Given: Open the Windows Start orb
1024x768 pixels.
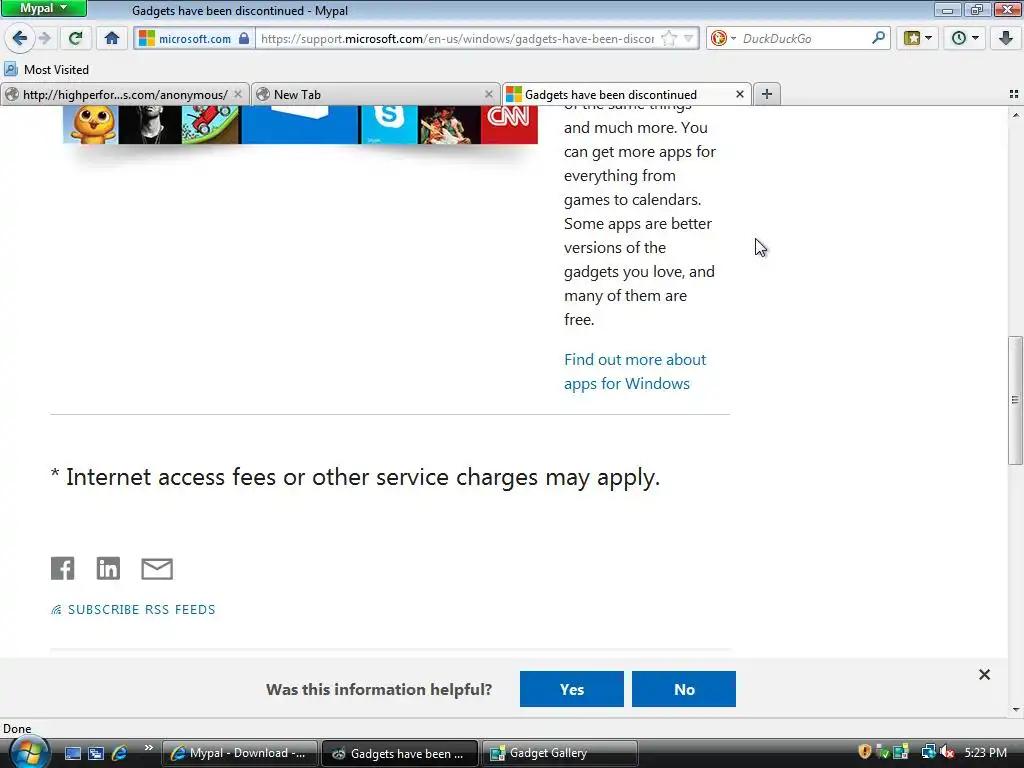Looking at the screenshot, I should (x=28, y=752).
